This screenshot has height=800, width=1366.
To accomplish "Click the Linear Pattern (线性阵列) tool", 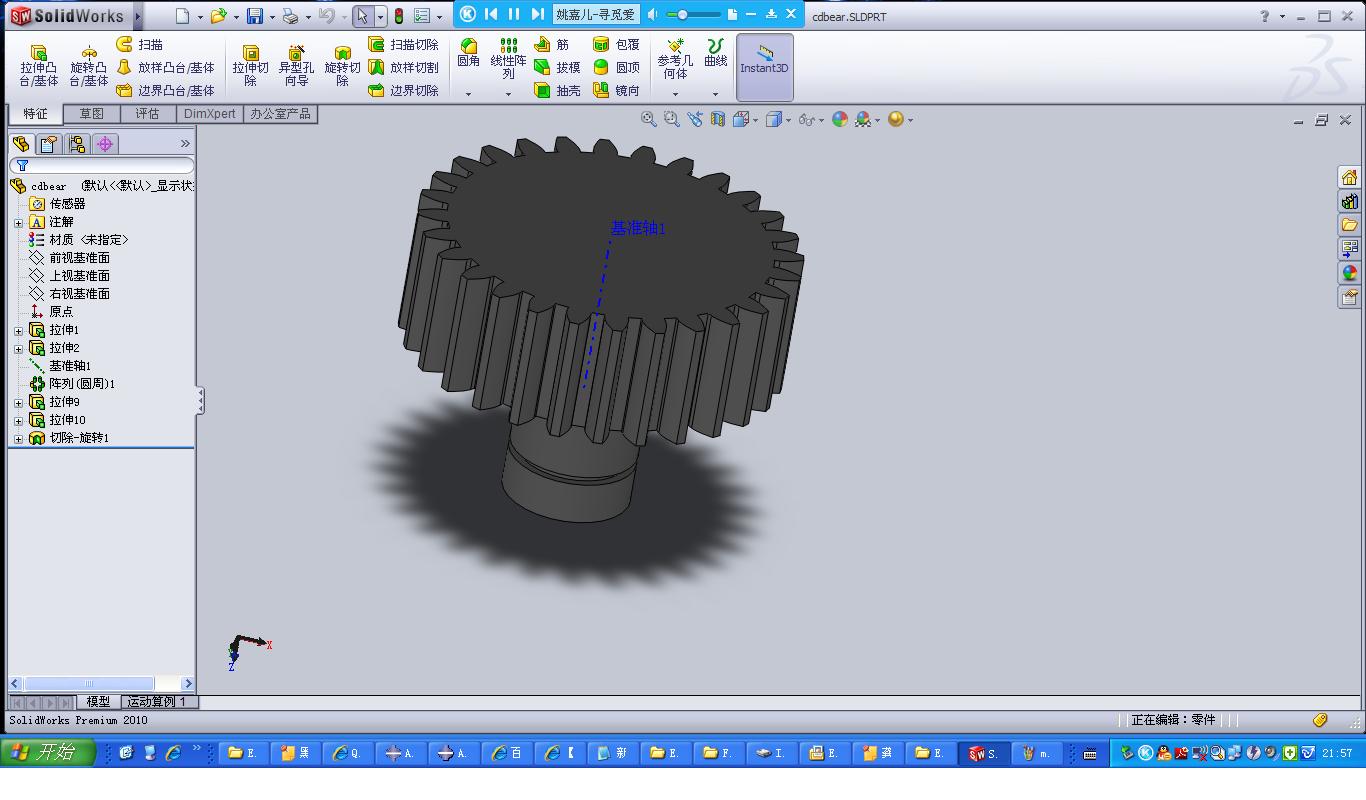I will [508, 59].
